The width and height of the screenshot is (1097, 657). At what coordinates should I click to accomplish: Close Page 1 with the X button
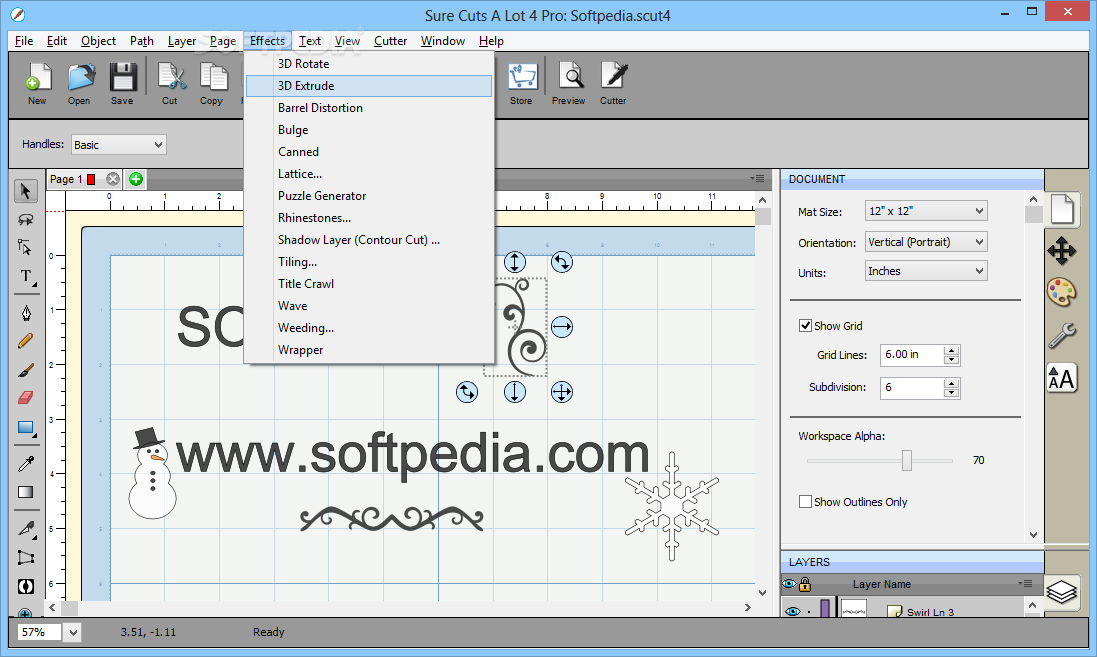pyautogui.click(x=113, y=179)
